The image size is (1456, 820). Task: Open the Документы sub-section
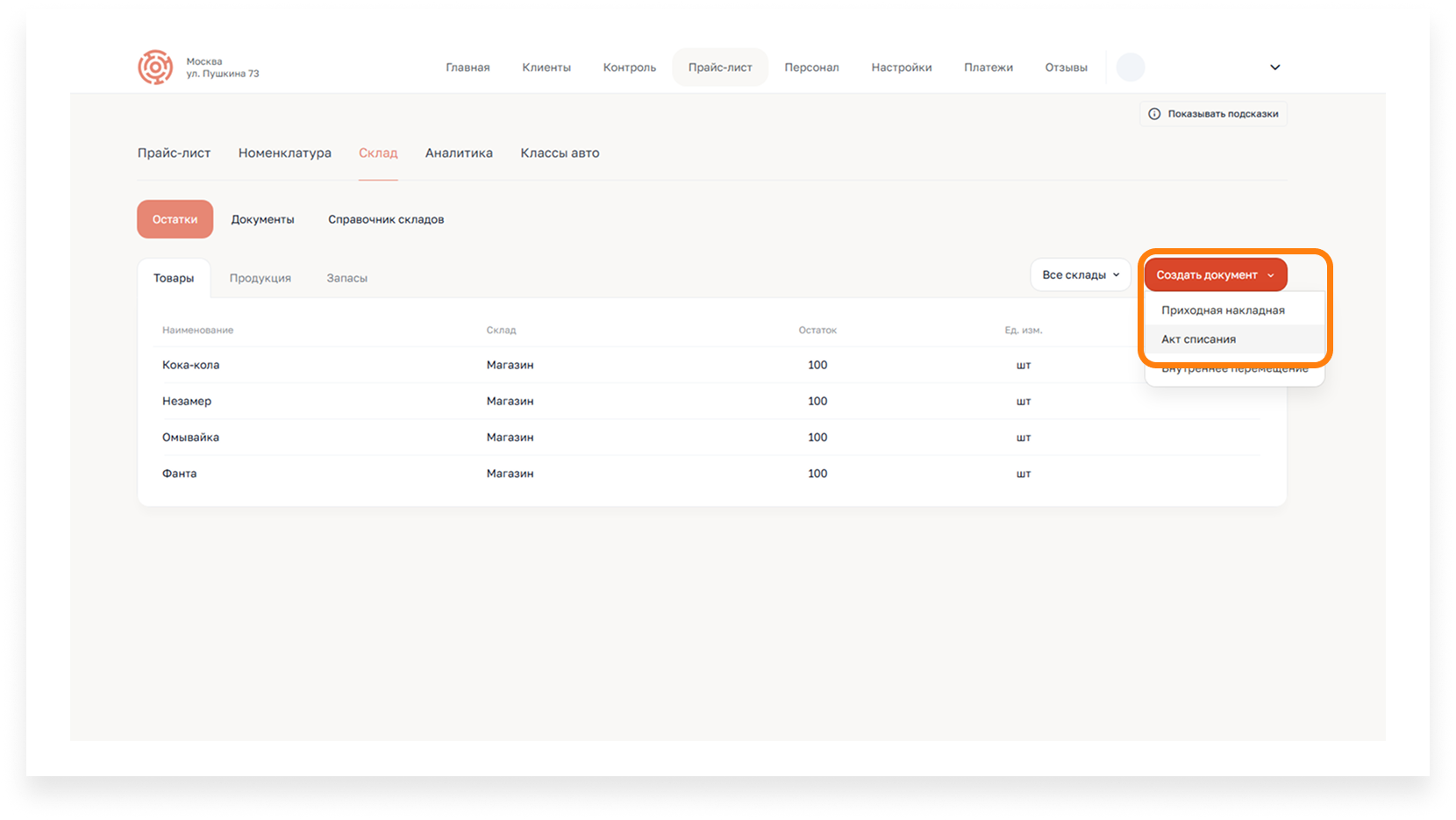(x=262, y=219)
